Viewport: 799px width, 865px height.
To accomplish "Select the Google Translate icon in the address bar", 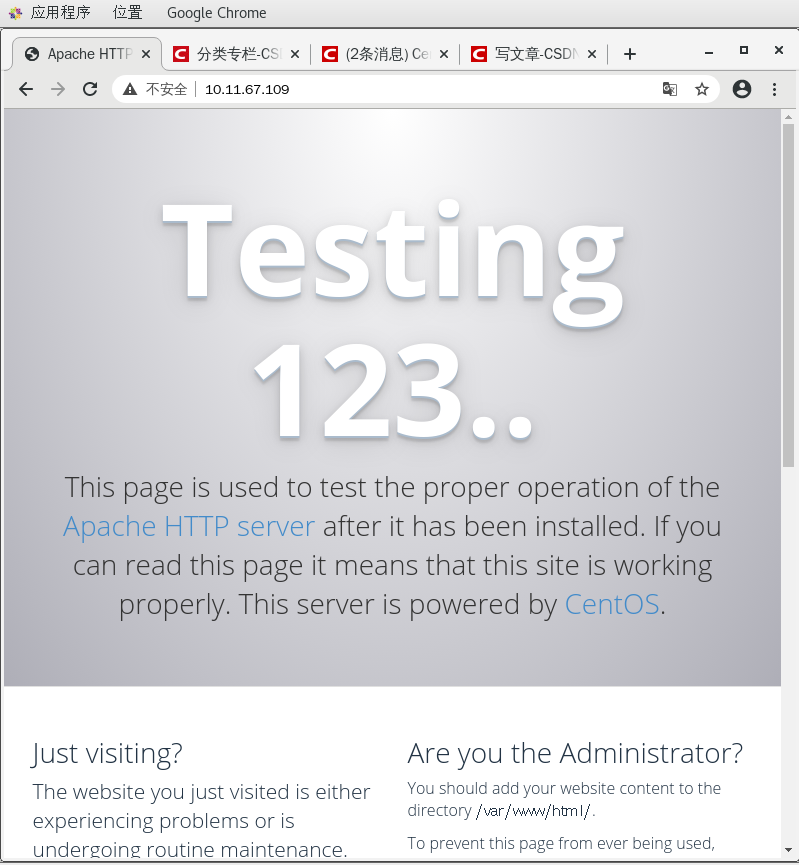I will click(x=669, y=89).
